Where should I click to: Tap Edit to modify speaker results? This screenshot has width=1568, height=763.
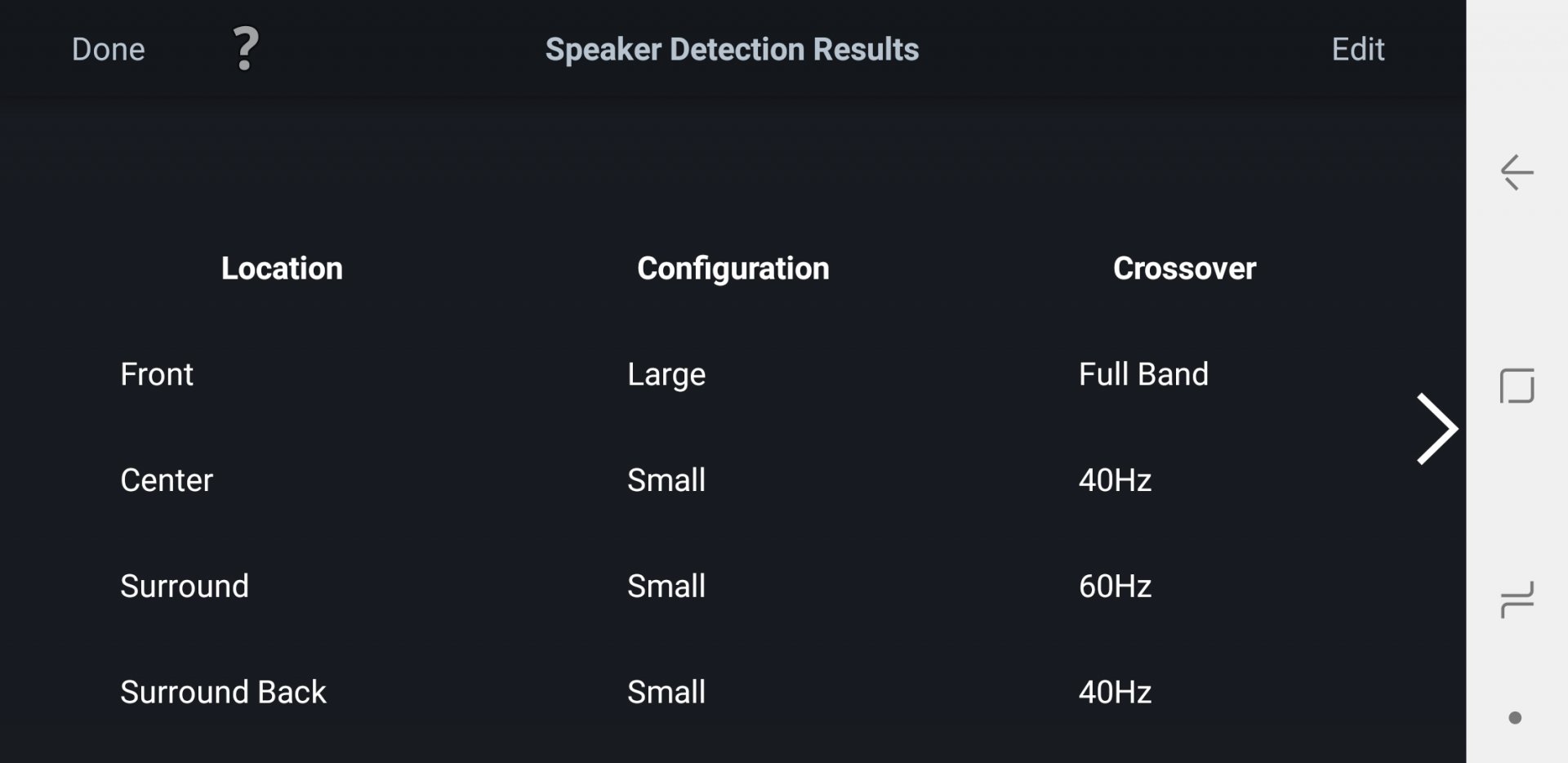[x=1357, y=50]
